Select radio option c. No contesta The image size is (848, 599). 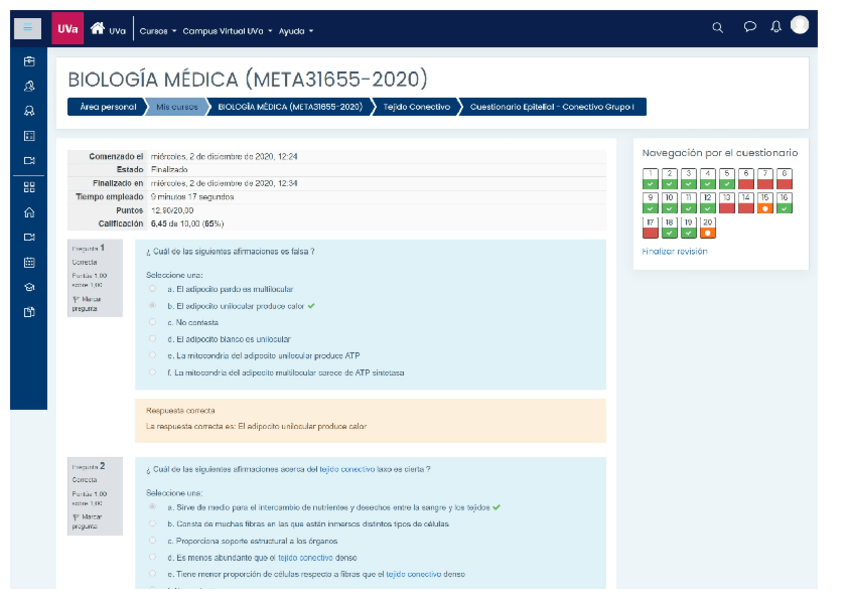tap(153, 322)
